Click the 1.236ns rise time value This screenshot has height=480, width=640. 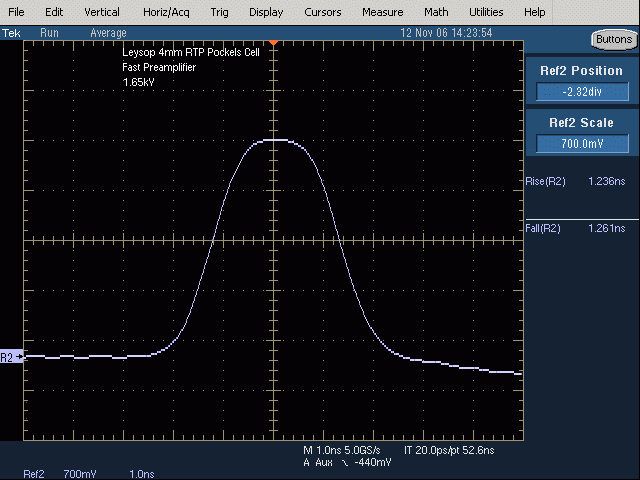(x=607, y=181)
